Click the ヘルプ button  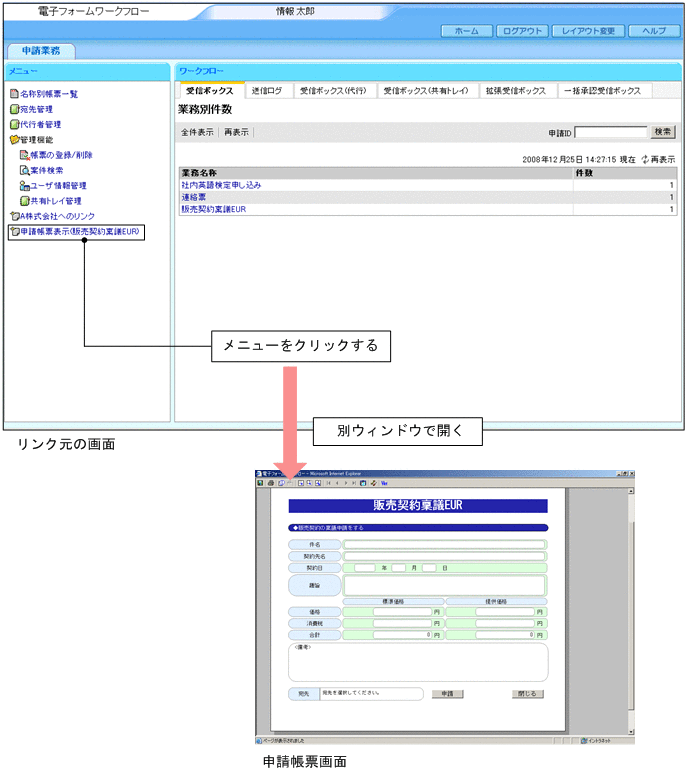(x=654, y=31)
